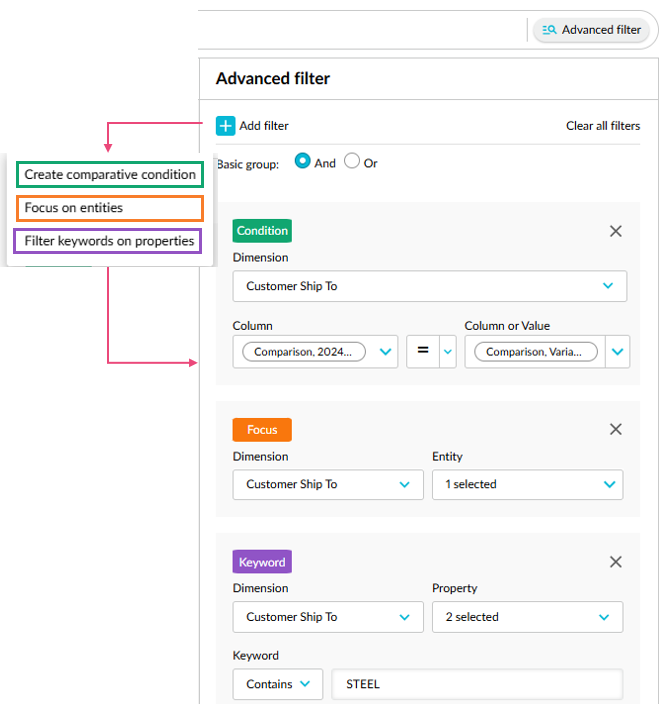Select the Or radio button
This screenshot has width=659, height=704.
(352, 162)
